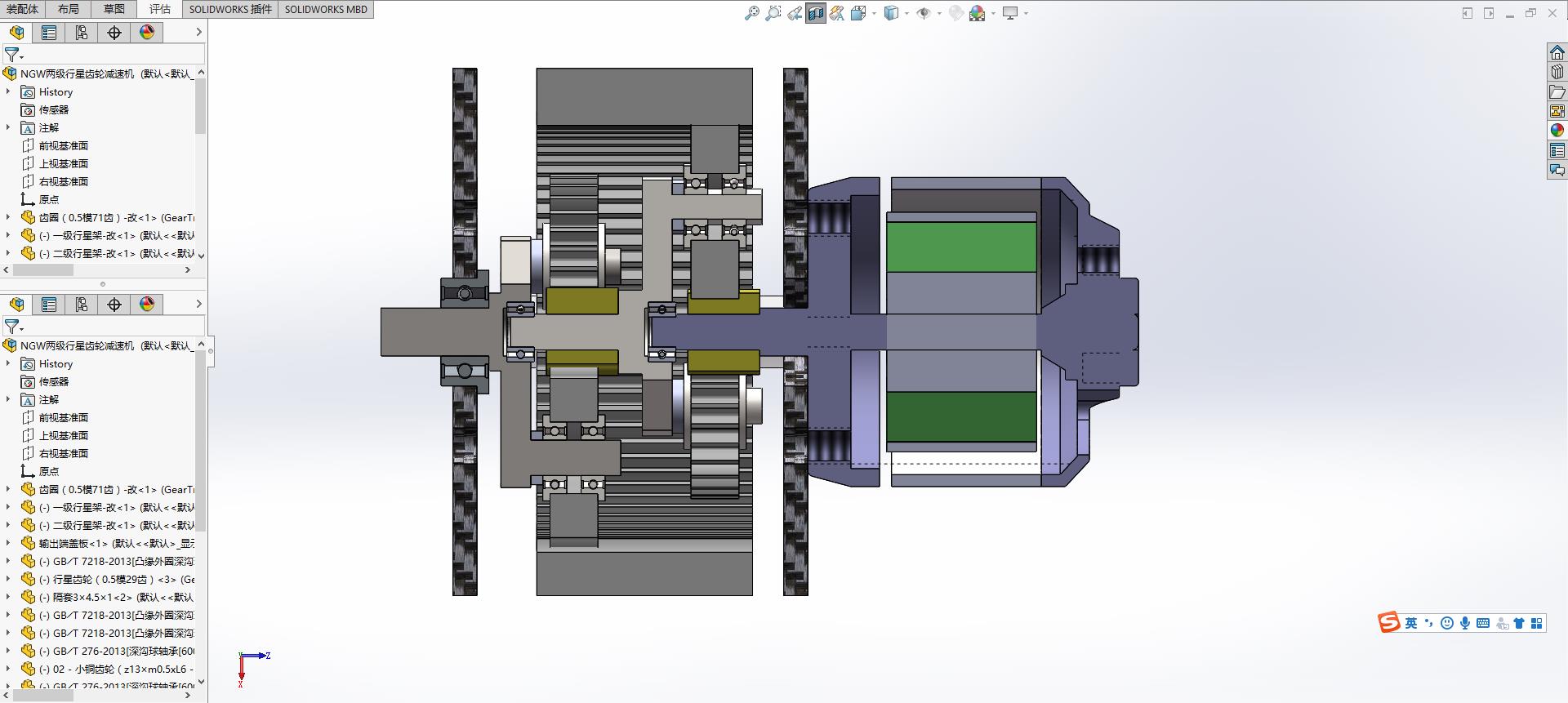
Task: Open the File Explorer task pane tab
Action: click(x=1557, y=91)
